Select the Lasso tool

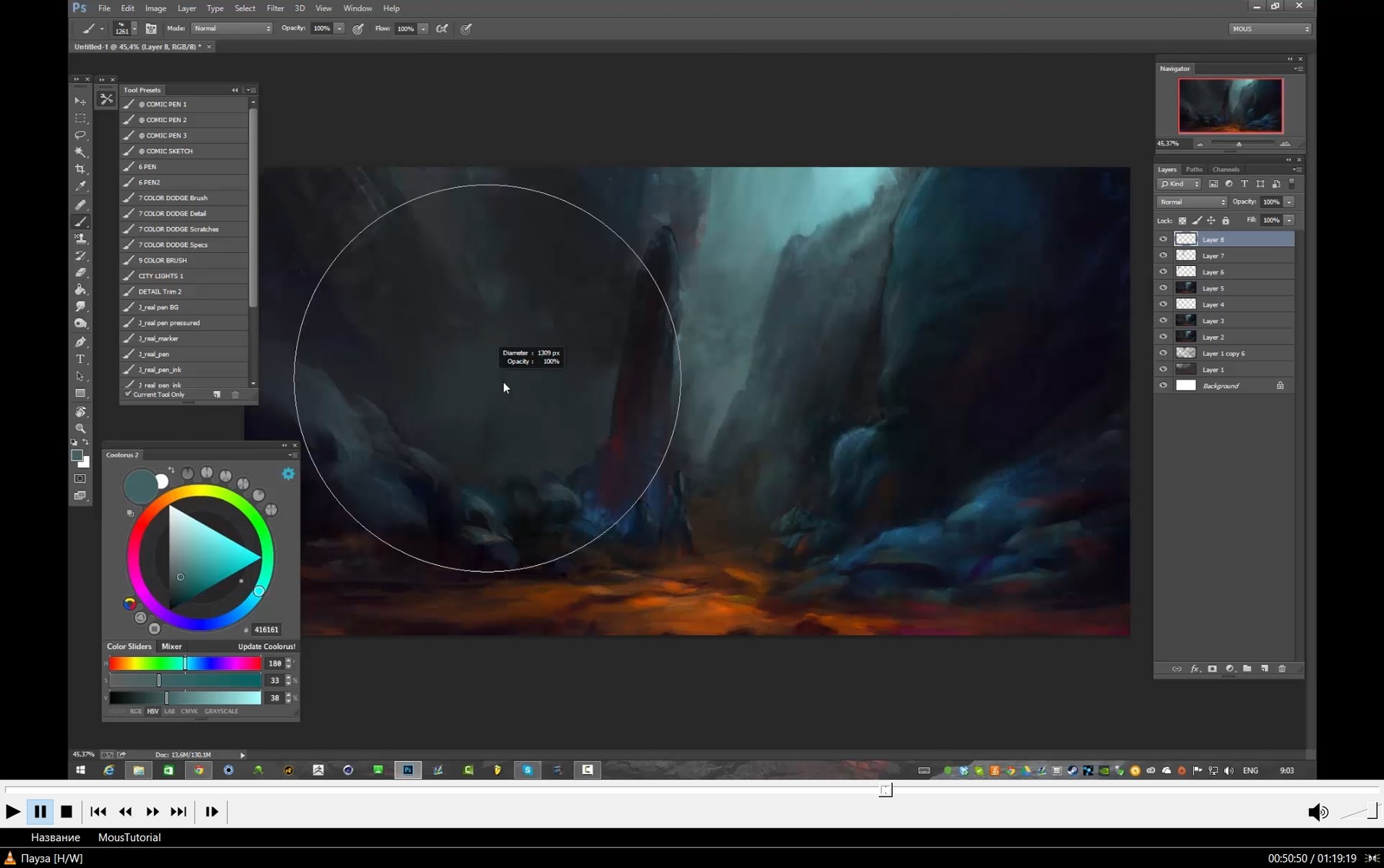point(80,135)
